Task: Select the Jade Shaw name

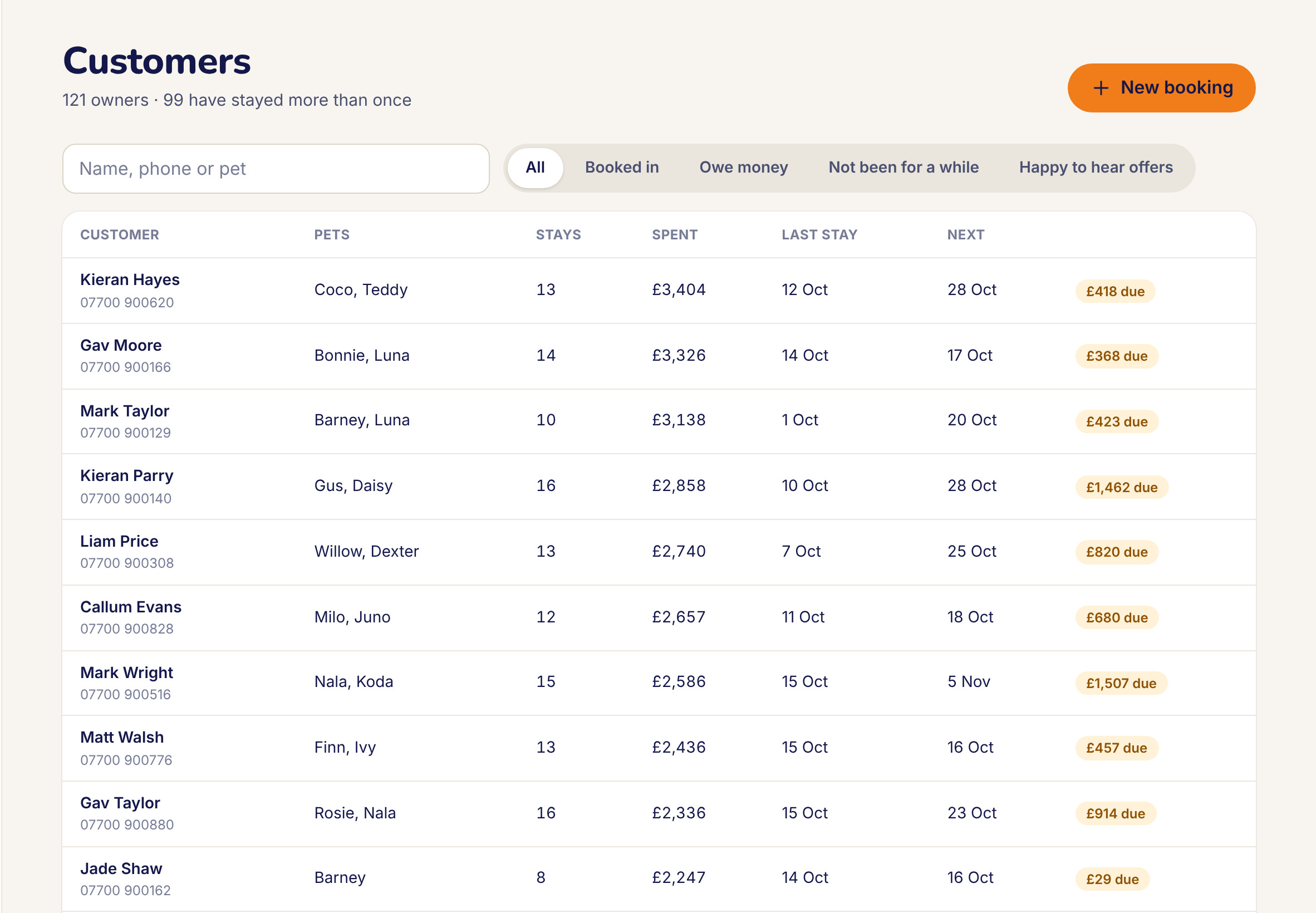Action: click(121, 869)
